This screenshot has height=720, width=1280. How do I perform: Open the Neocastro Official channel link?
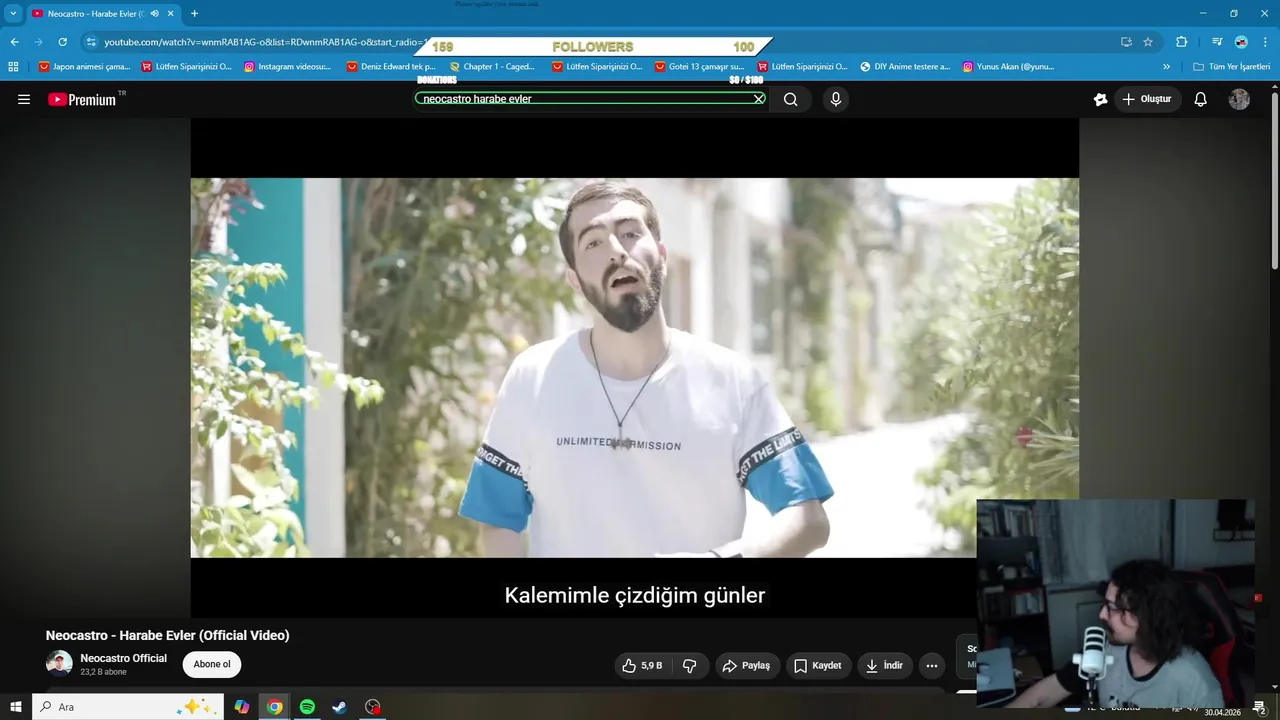pos(123,658)
